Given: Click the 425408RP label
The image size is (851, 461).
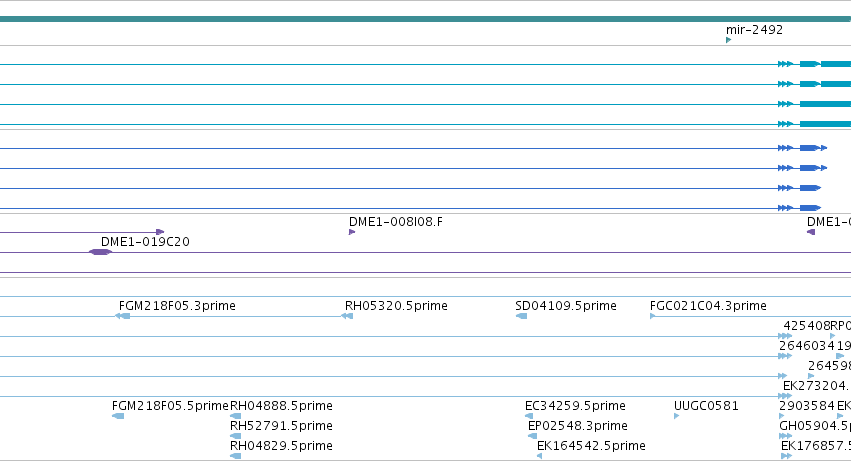Looking at the screenshot, I should [817, 326].
